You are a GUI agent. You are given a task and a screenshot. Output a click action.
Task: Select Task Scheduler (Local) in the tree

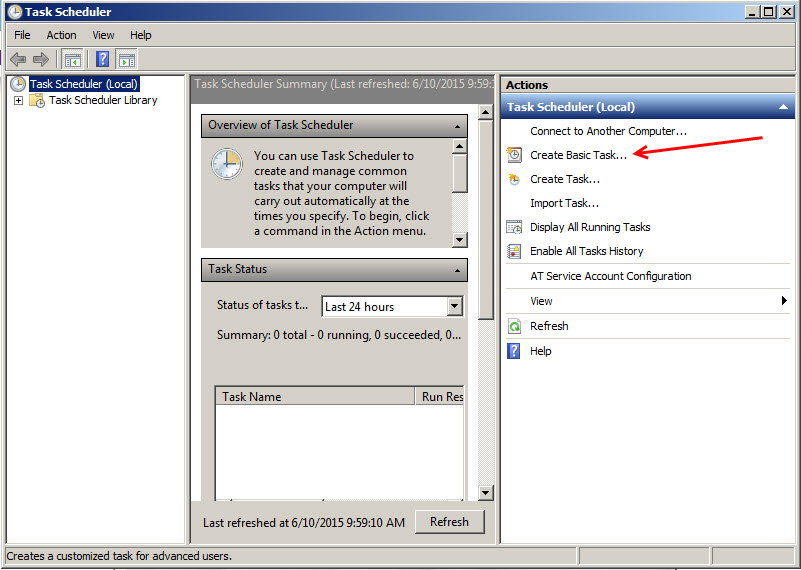coord(84,84)
